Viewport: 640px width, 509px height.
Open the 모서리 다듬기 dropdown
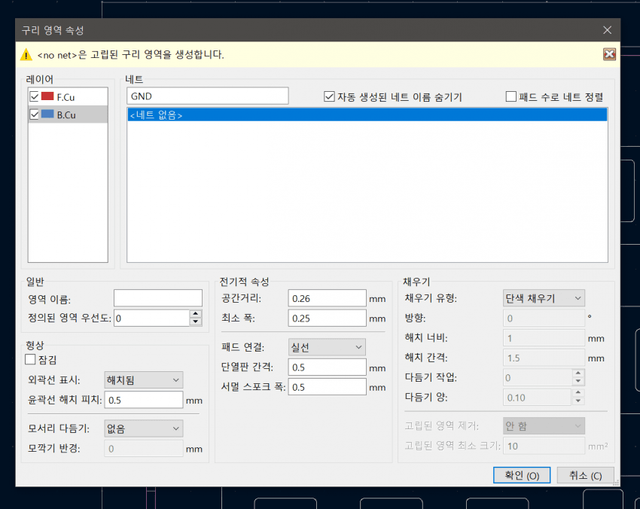144,428
